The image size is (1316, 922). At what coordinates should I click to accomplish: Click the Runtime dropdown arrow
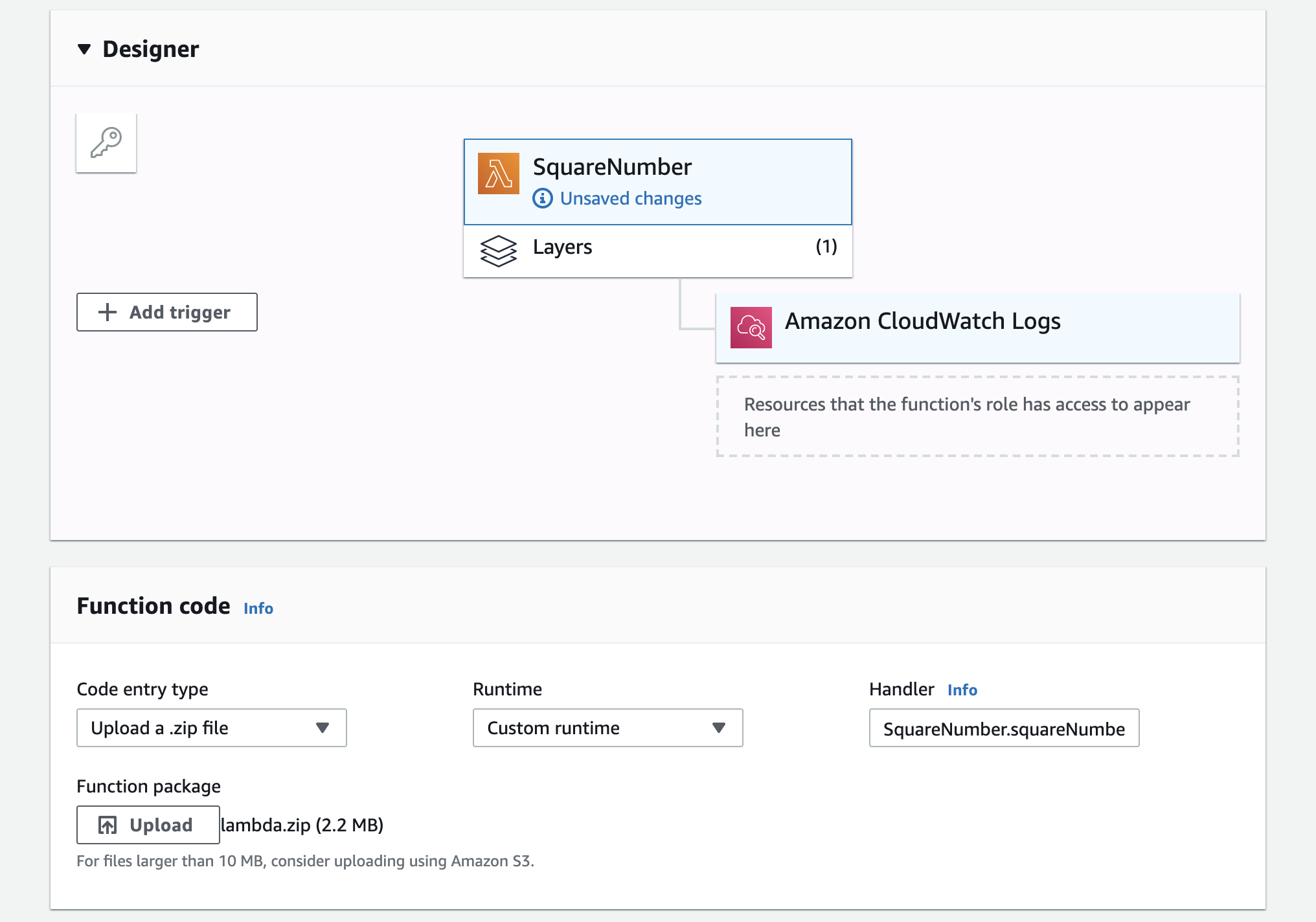click(x=718, y=728)
